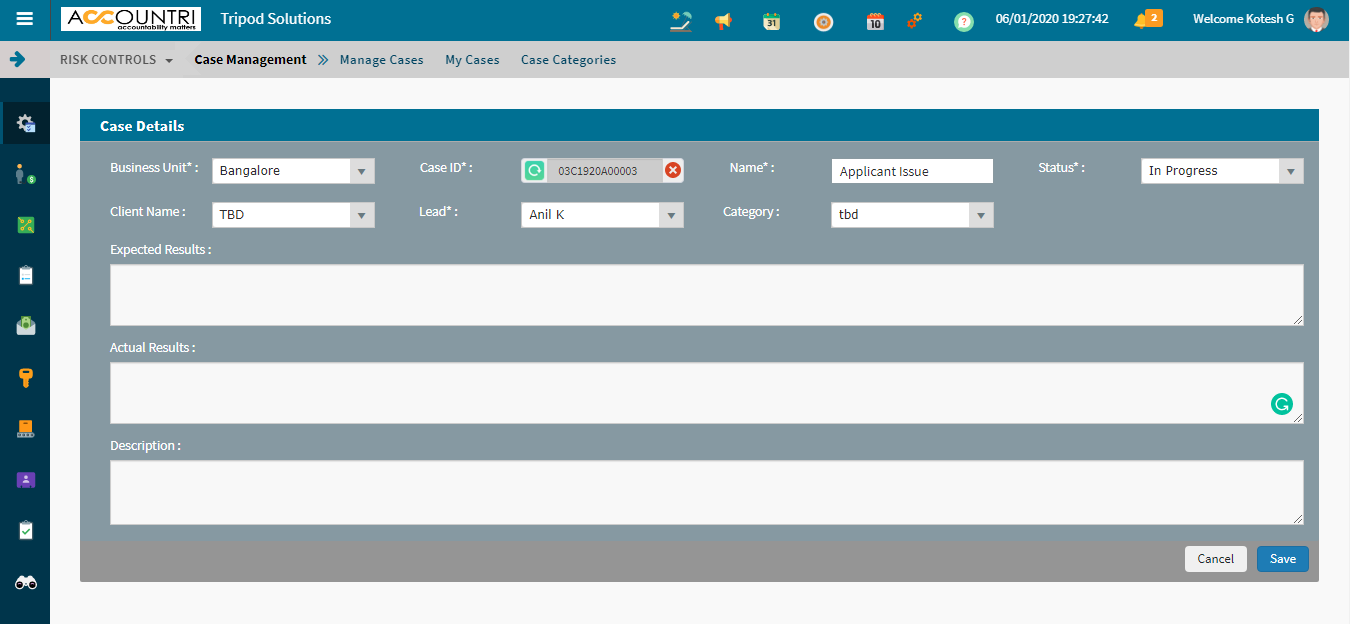Select the conveyor box sidebar icon
Viewport: 1350px width, 624px height.
point(26,429)
